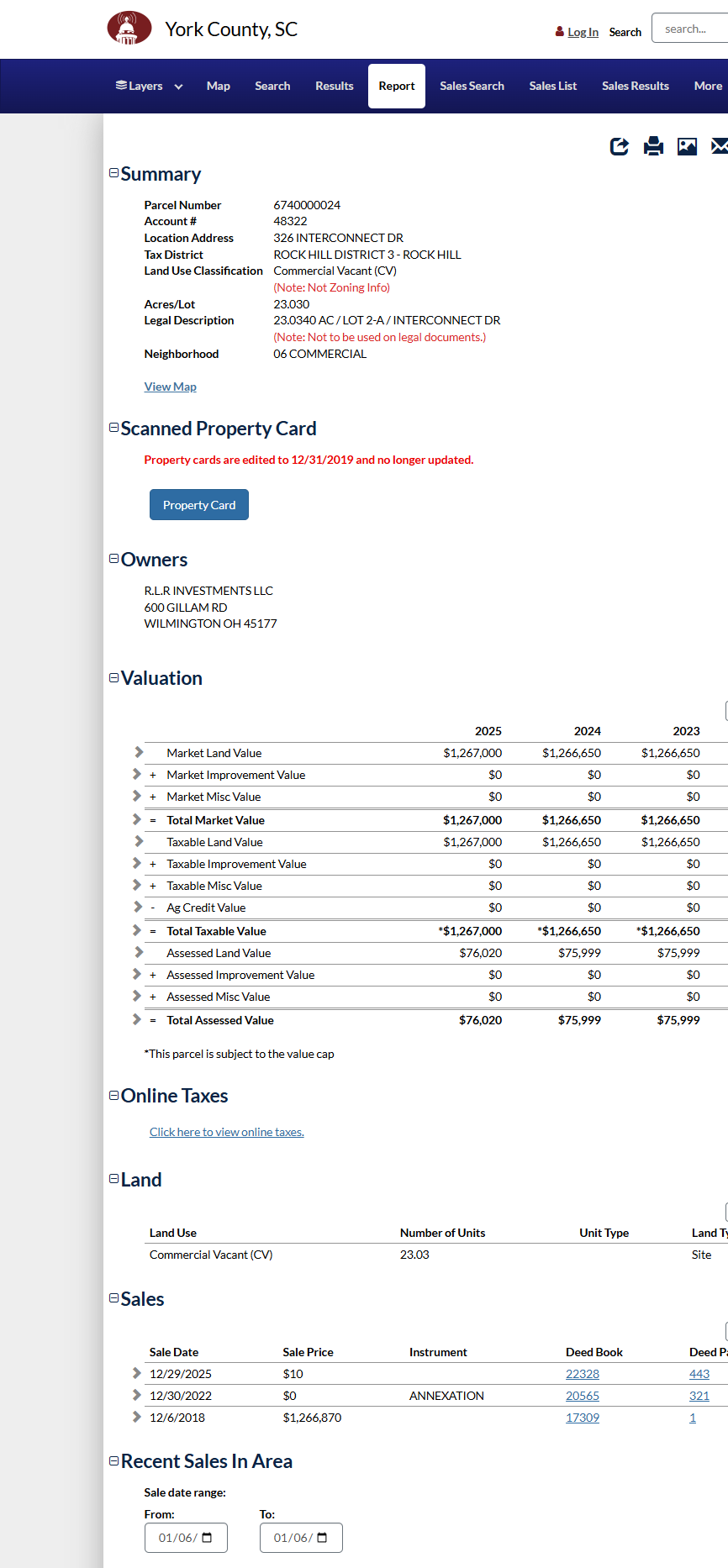
Task: Collapse the Summary section
Action: point(114,173)
